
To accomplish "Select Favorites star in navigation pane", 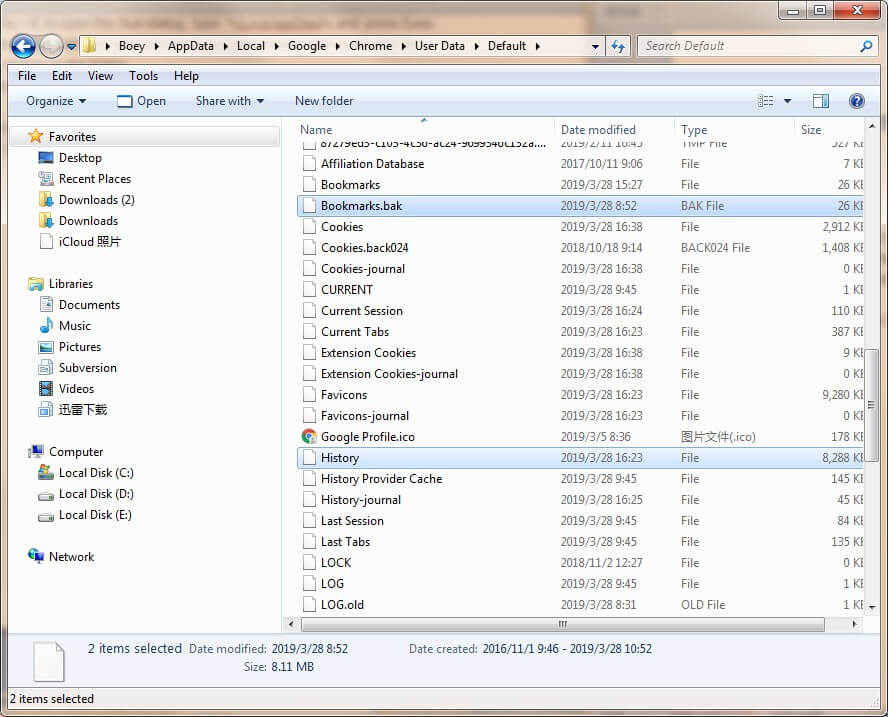I will click(35, 136).
